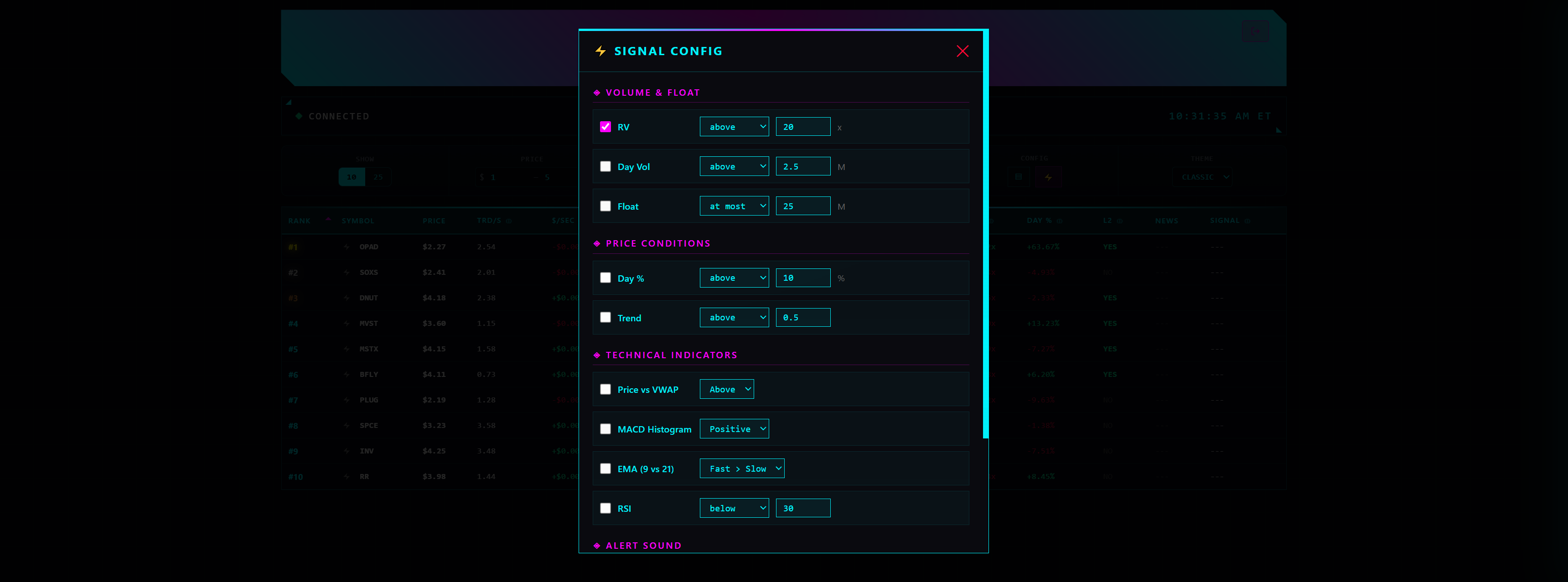Open the RSI 'below' dropdown

pyautogui.click(x=734, y=508)
